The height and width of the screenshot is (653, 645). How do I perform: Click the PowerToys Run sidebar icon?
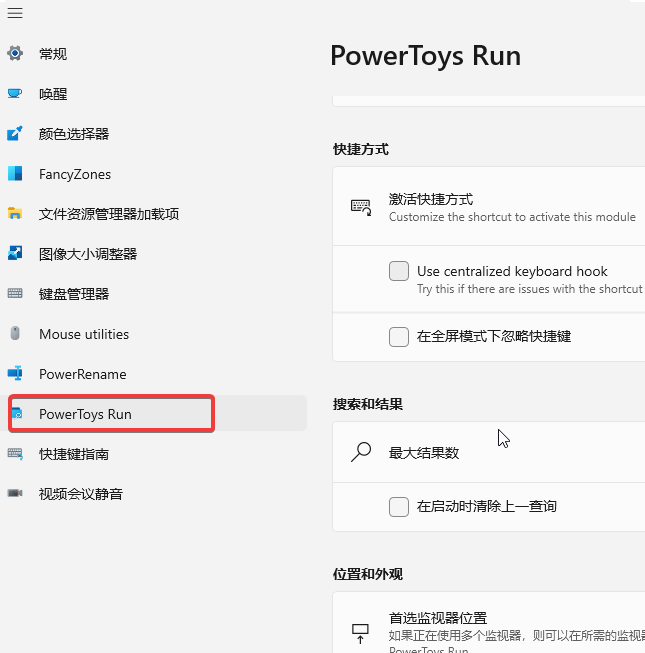tap(17, 414)
